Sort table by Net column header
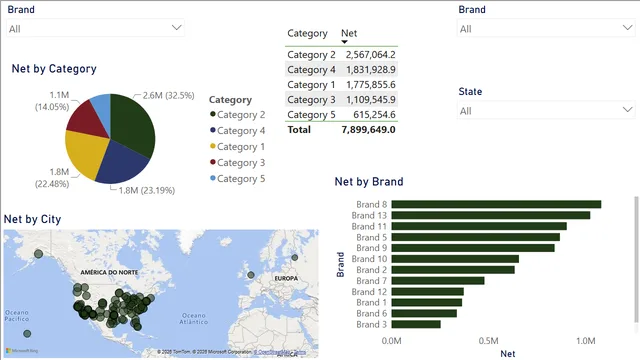Viewport: 640px width, 360px height. coord(349,33)
